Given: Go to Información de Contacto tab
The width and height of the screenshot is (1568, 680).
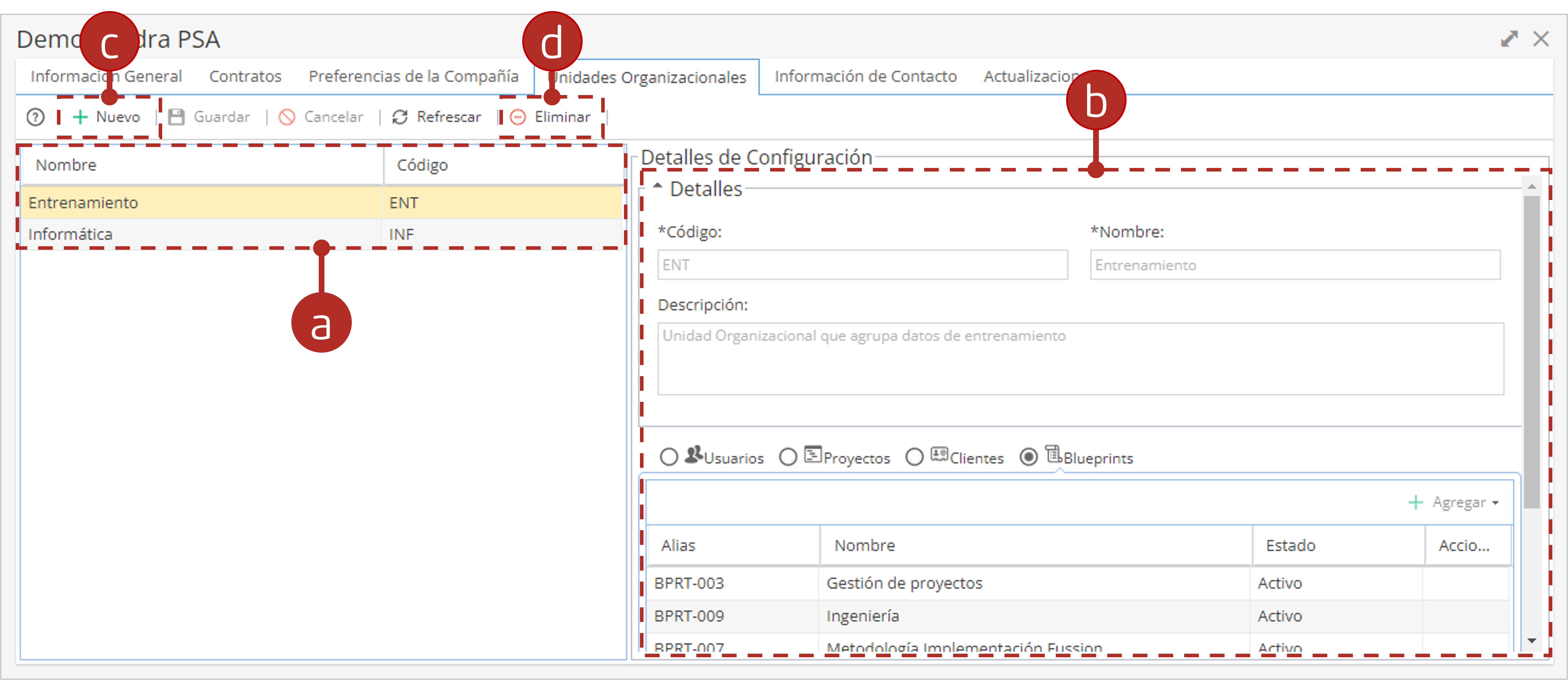Looking at the screenshot, I should click(865, 76).
